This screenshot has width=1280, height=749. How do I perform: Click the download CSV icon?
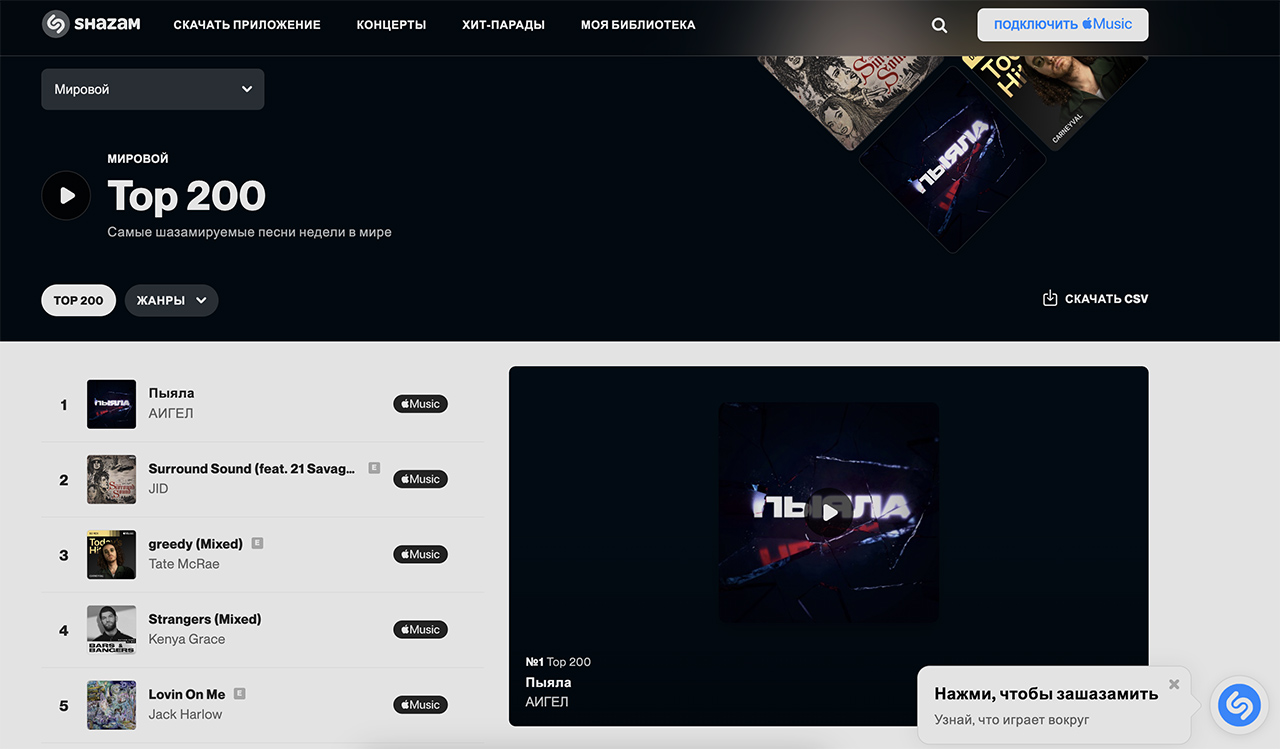pos(1050,298)
